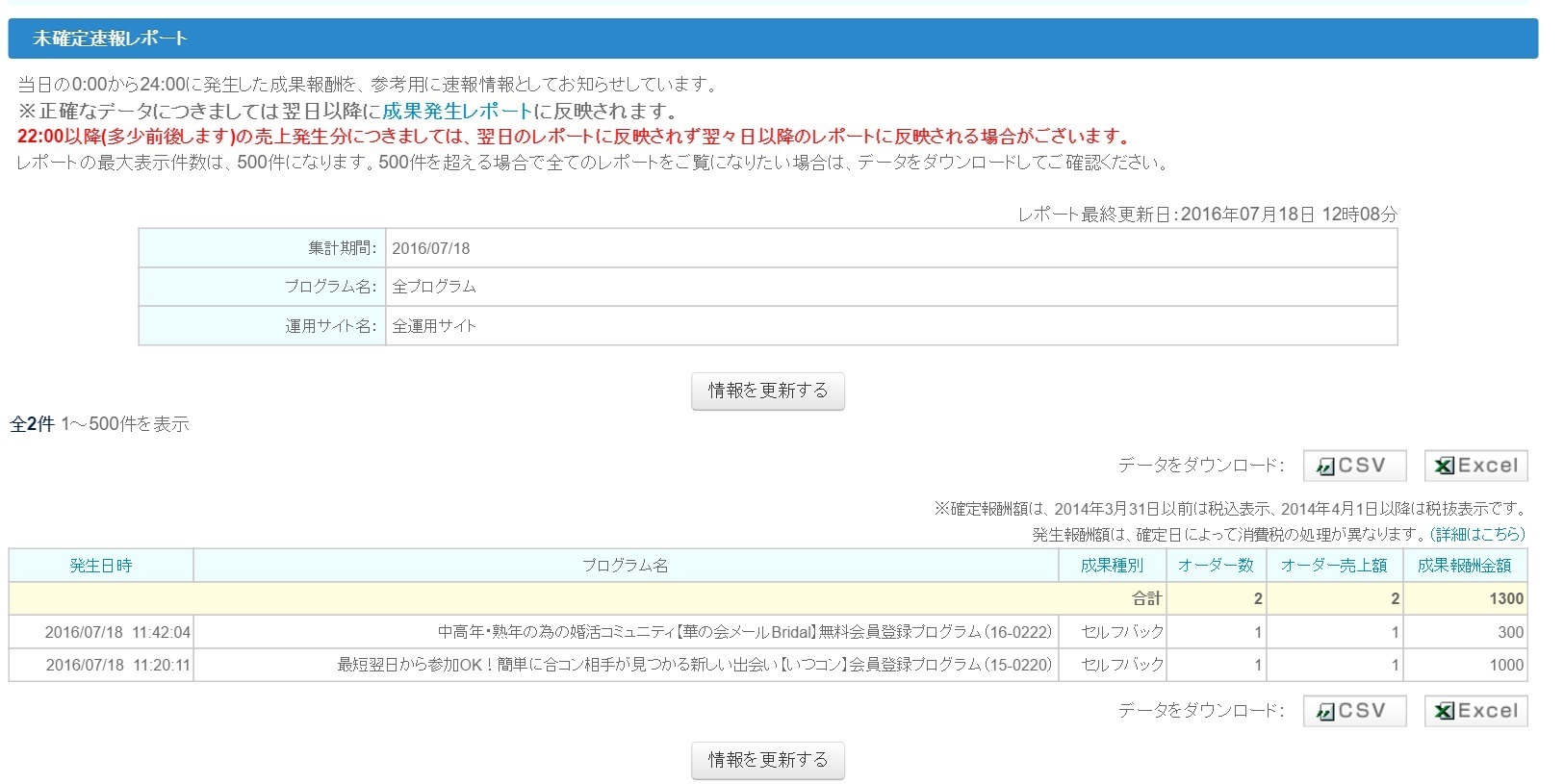Download CSV from the lower download row

click(1354, 711)
